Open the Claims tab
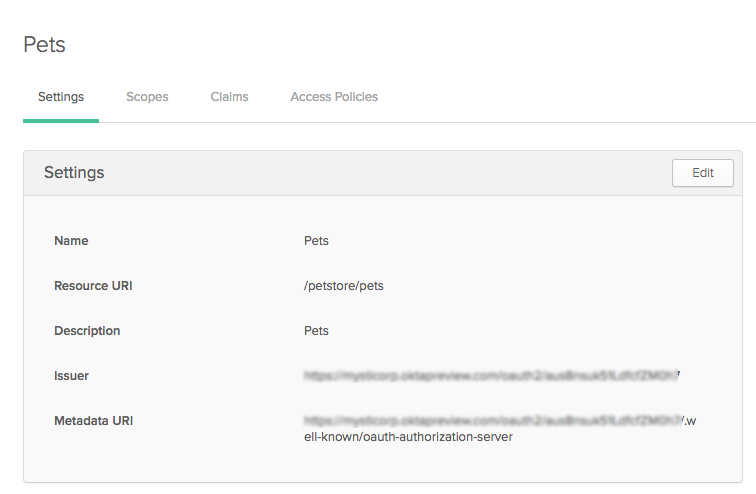Image resolution: width=756 pixels, height=494 pixels. [229, 97]
